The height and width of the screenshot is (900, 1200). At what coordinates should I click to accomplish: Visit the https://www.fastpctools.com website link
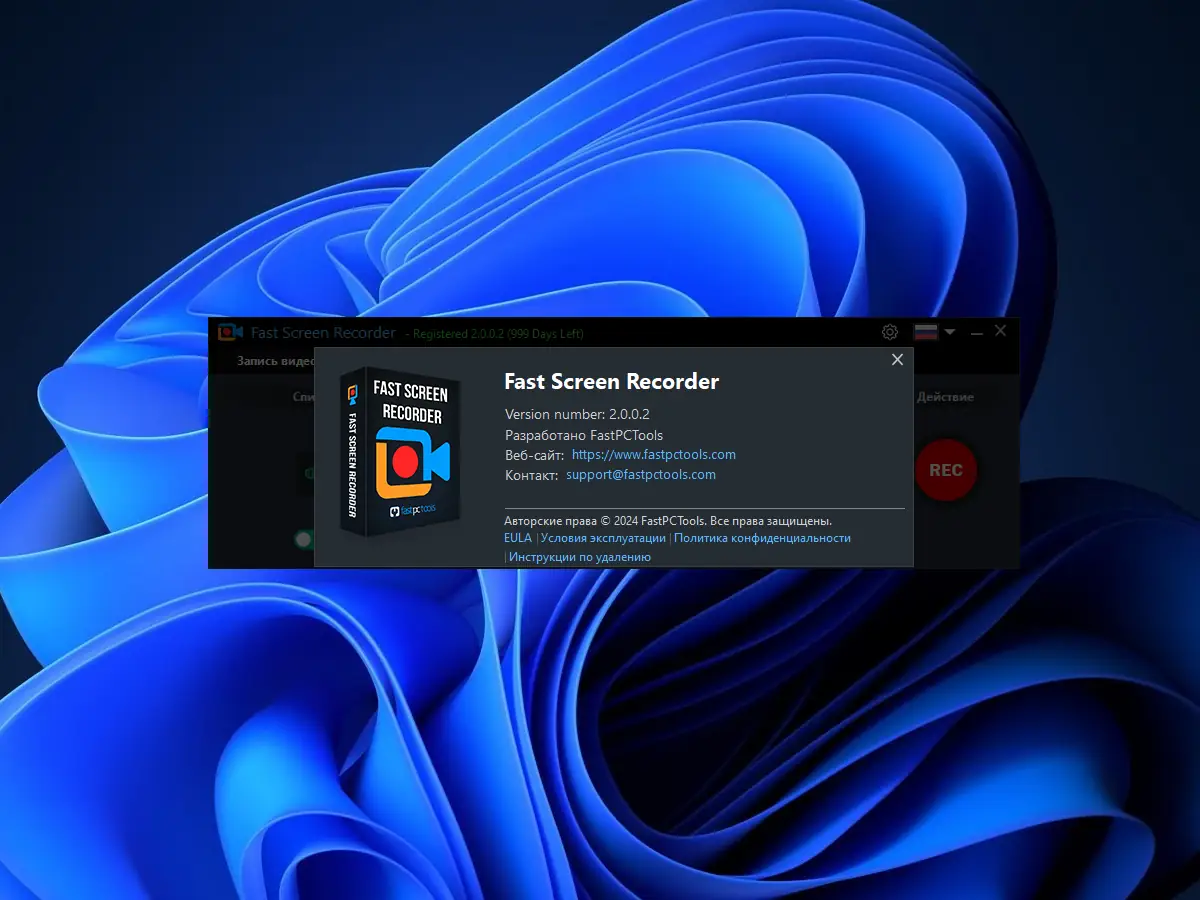(654, 454)
